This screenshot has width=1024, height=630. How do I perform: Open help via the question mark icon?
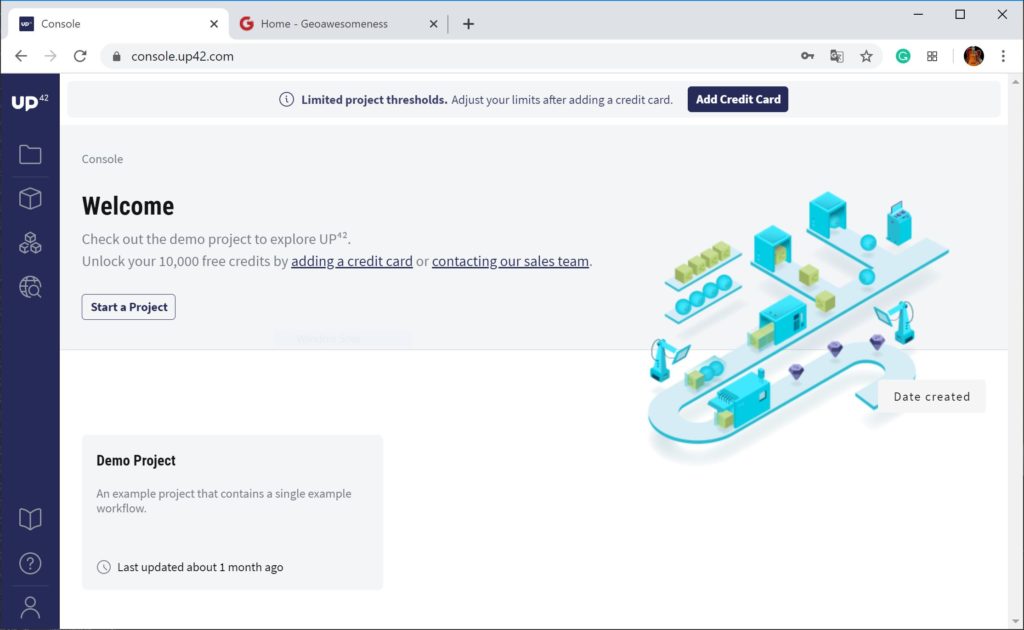coord(30,563)
